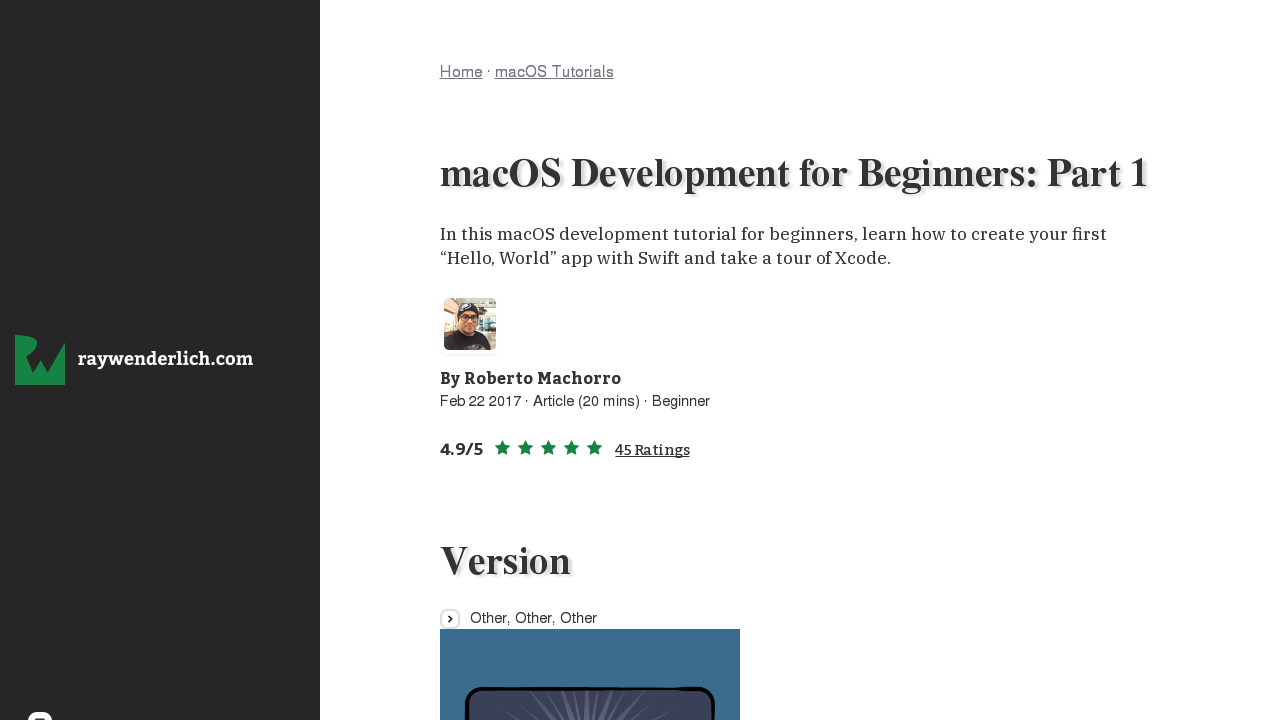The width and height of the screenshot is (1280, 720).
Task: Click the raywenderlich green logo icon
Action: tap(40, 360)
